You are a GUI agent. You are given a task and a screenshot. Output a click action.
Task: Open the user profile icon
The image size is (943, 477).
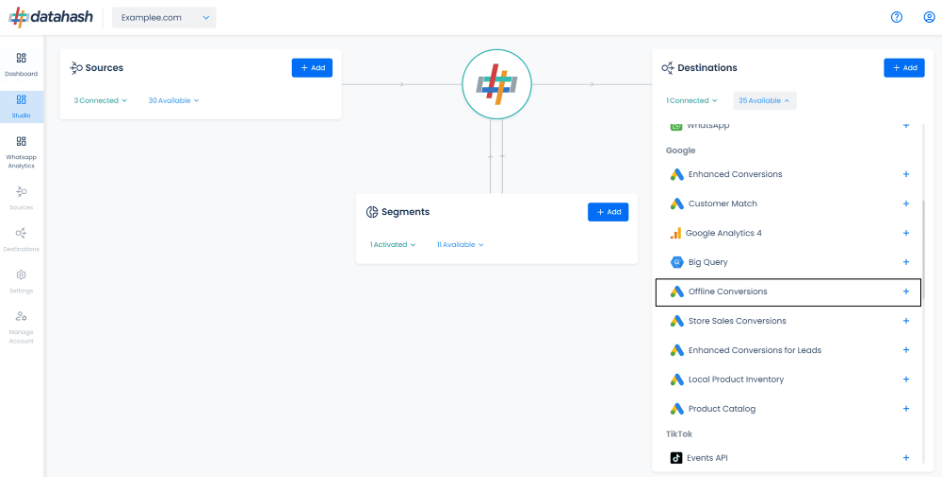929,17
